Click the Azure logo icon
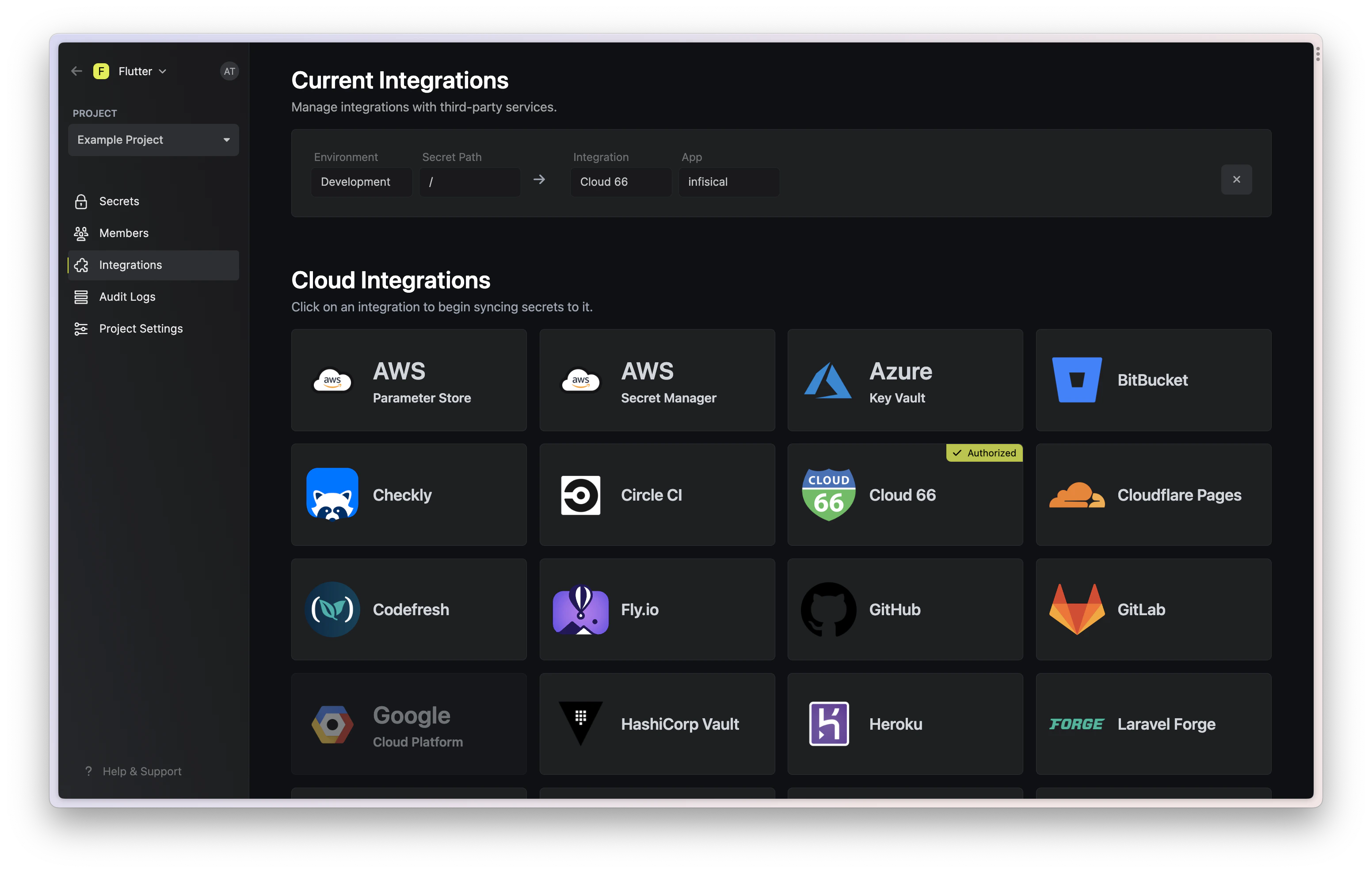 (x=828, y=380)
